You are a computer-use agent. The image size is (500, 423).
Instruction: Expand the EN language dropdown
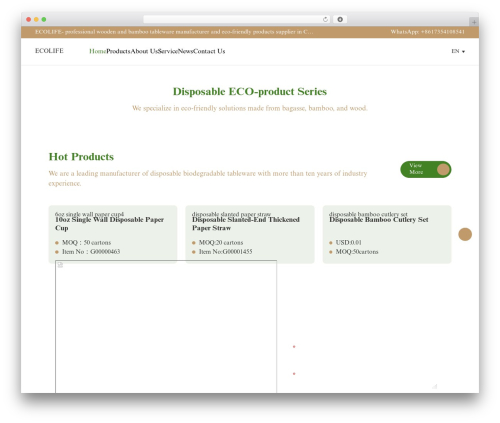pyautogui.click(x=458, y=51)
